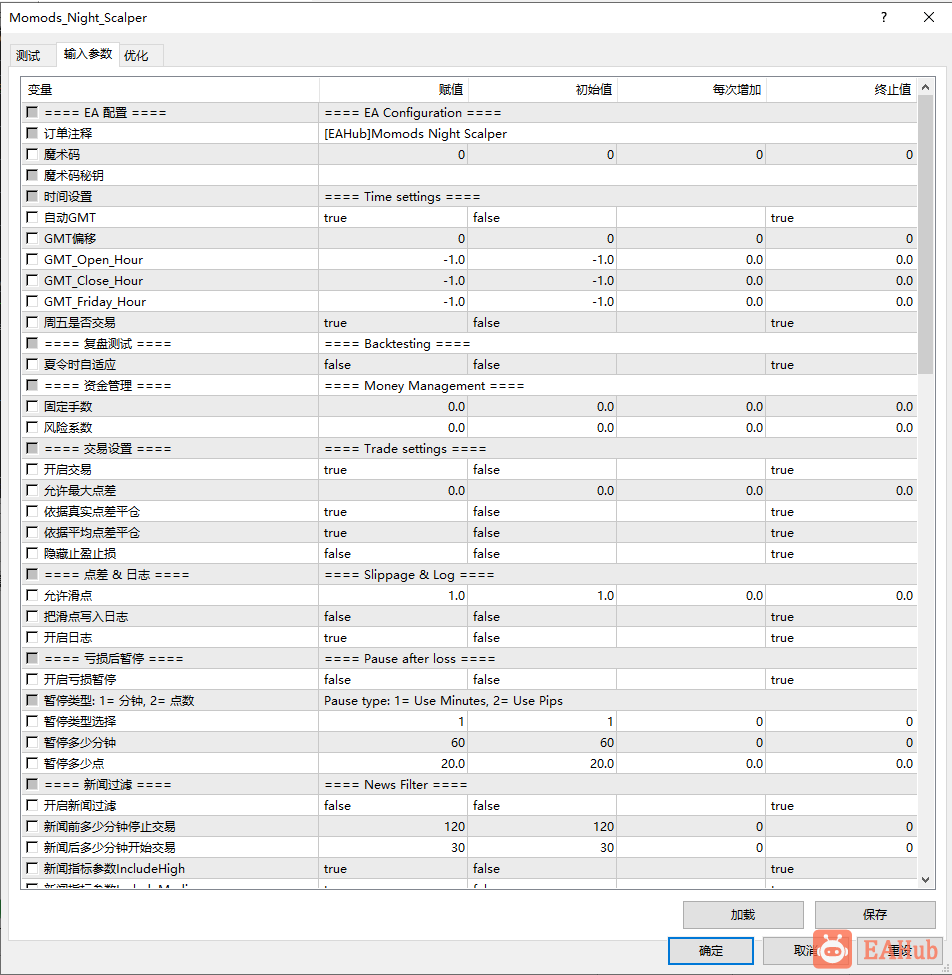This screenshot has height=975, width=952.
Task: Tick the 风险系数 checkbox
Action: (x=32, y=427)
